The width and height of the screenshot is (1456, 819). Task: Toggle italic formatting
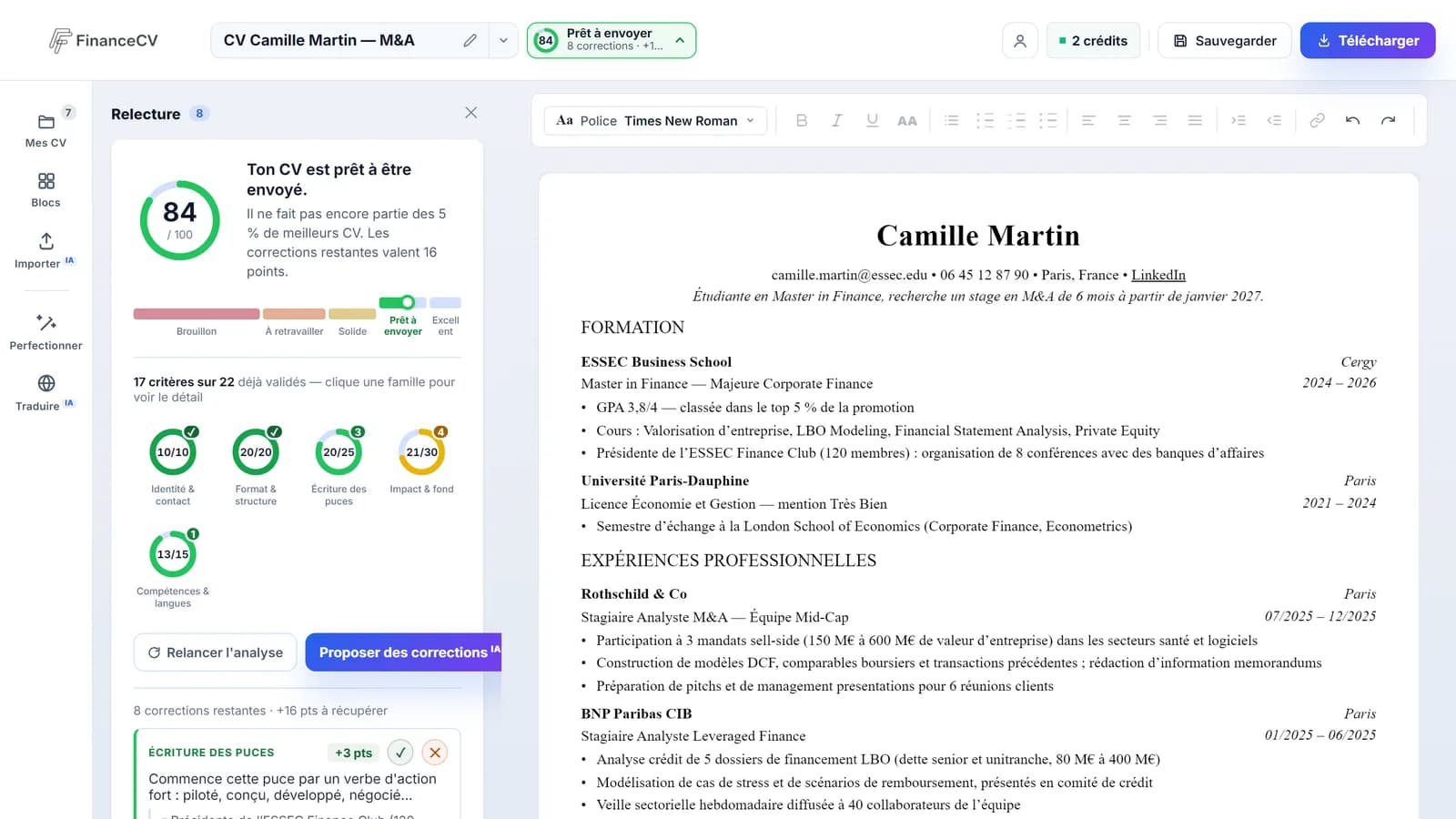click(837, 120)
